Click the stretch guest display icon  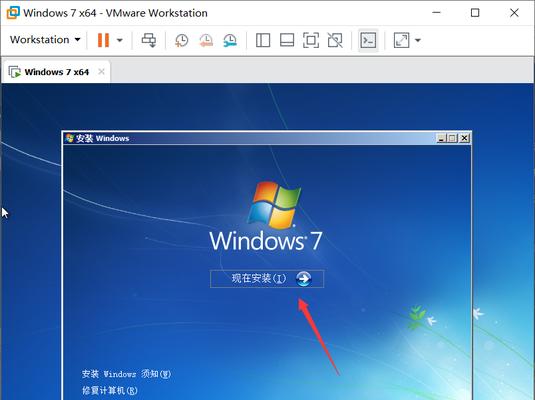pos(401,40)
